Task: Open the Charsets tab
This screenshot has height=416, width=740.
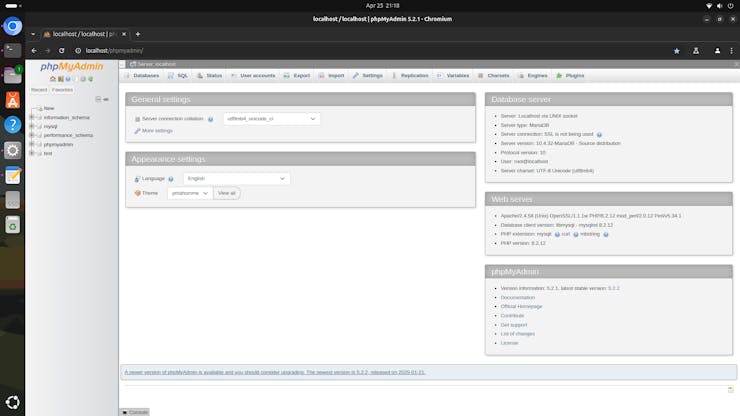Action: (494, 76)
